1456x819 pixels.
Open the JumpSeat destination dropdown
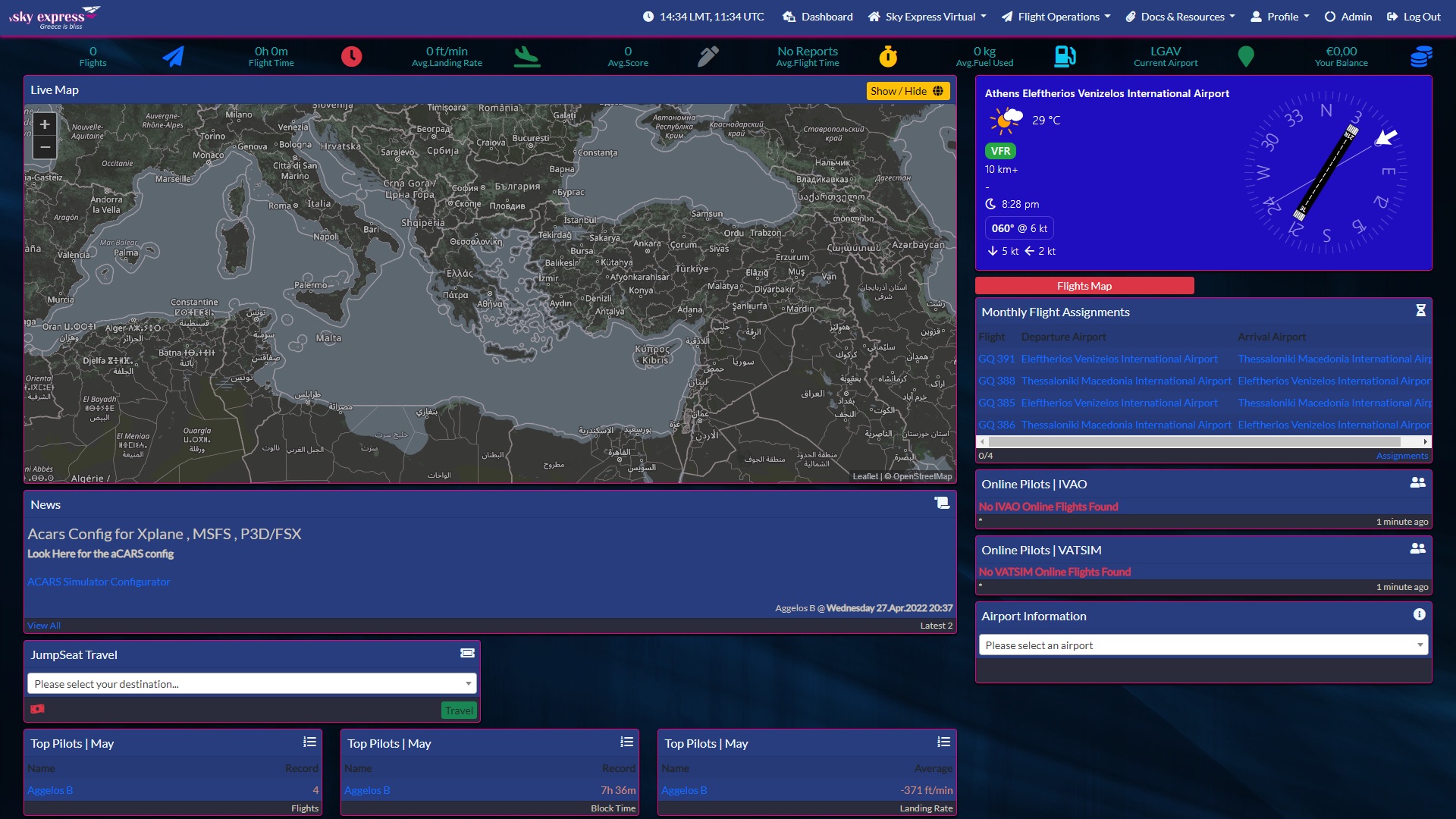pyautogui.click(x=252, y=684)
